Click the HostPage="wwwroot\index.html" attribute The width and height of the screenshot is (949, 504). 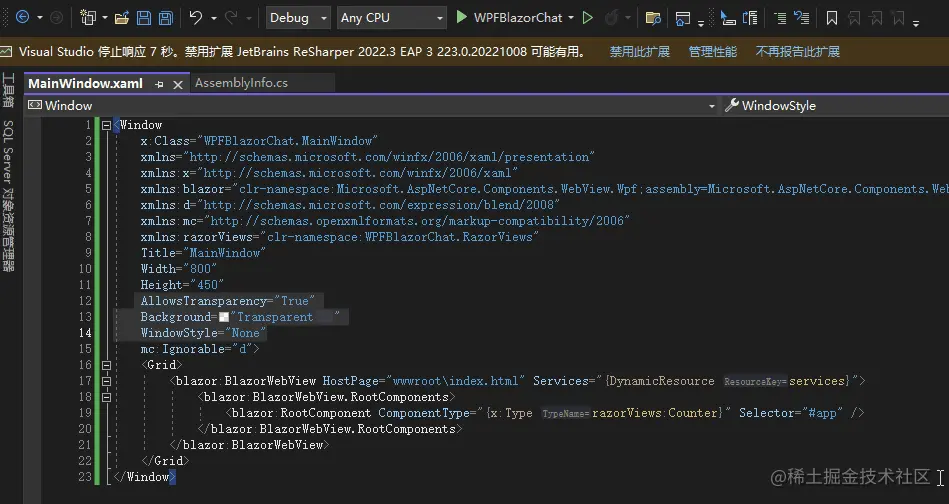(424, 381)
